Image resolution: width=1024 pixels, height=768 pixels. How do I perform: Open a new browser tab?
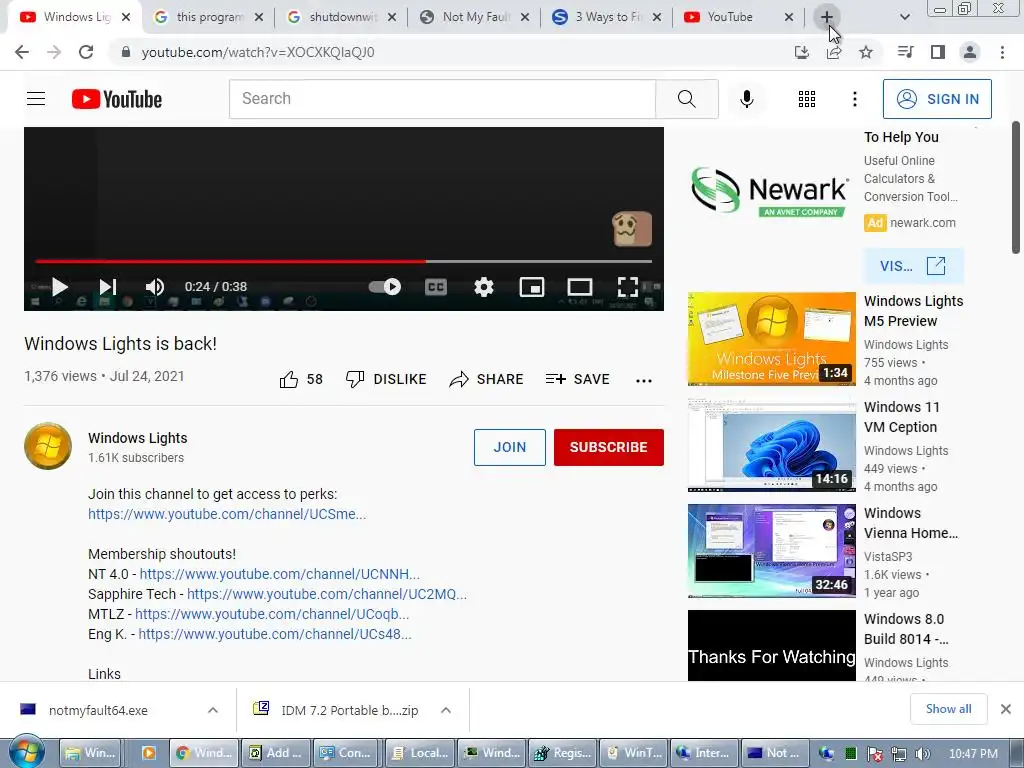coord(826,18)
